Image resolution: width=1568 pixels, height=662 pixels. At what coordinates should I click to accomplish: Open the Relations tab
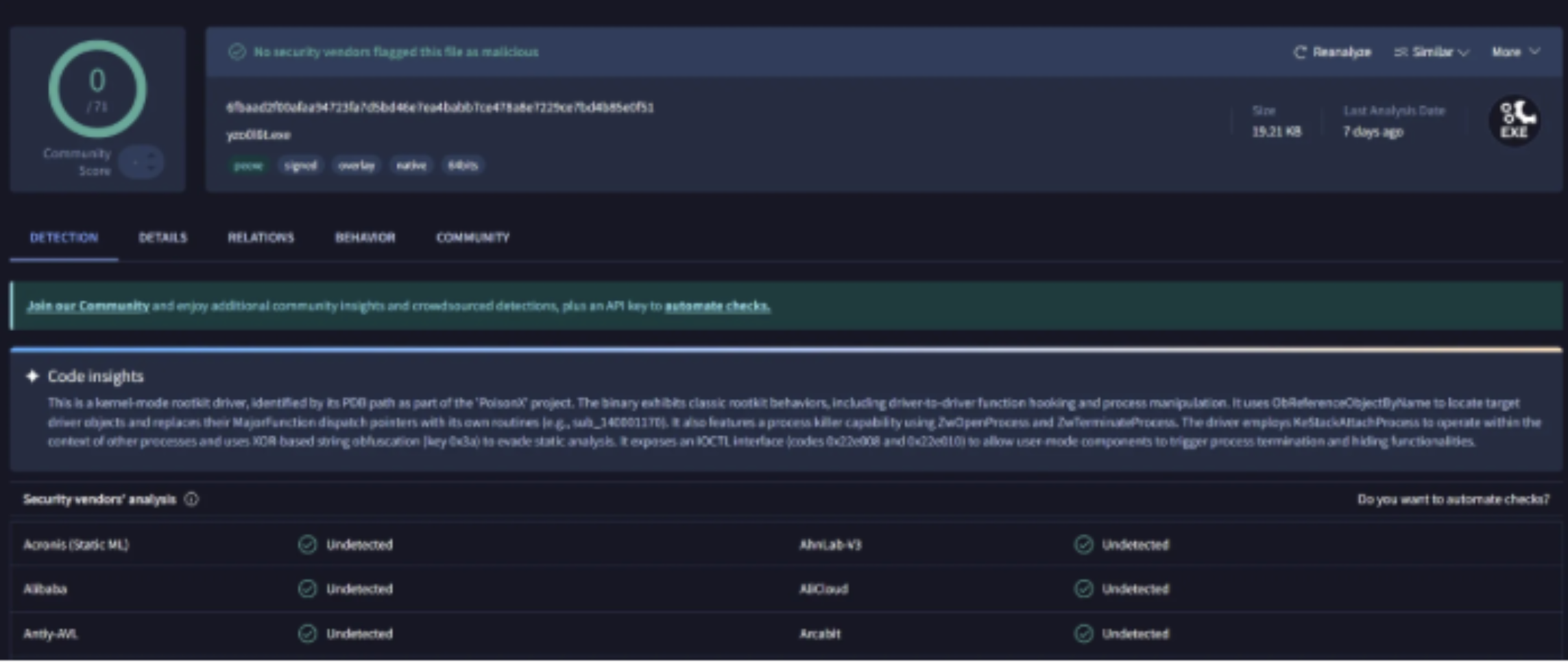[261, 238]
